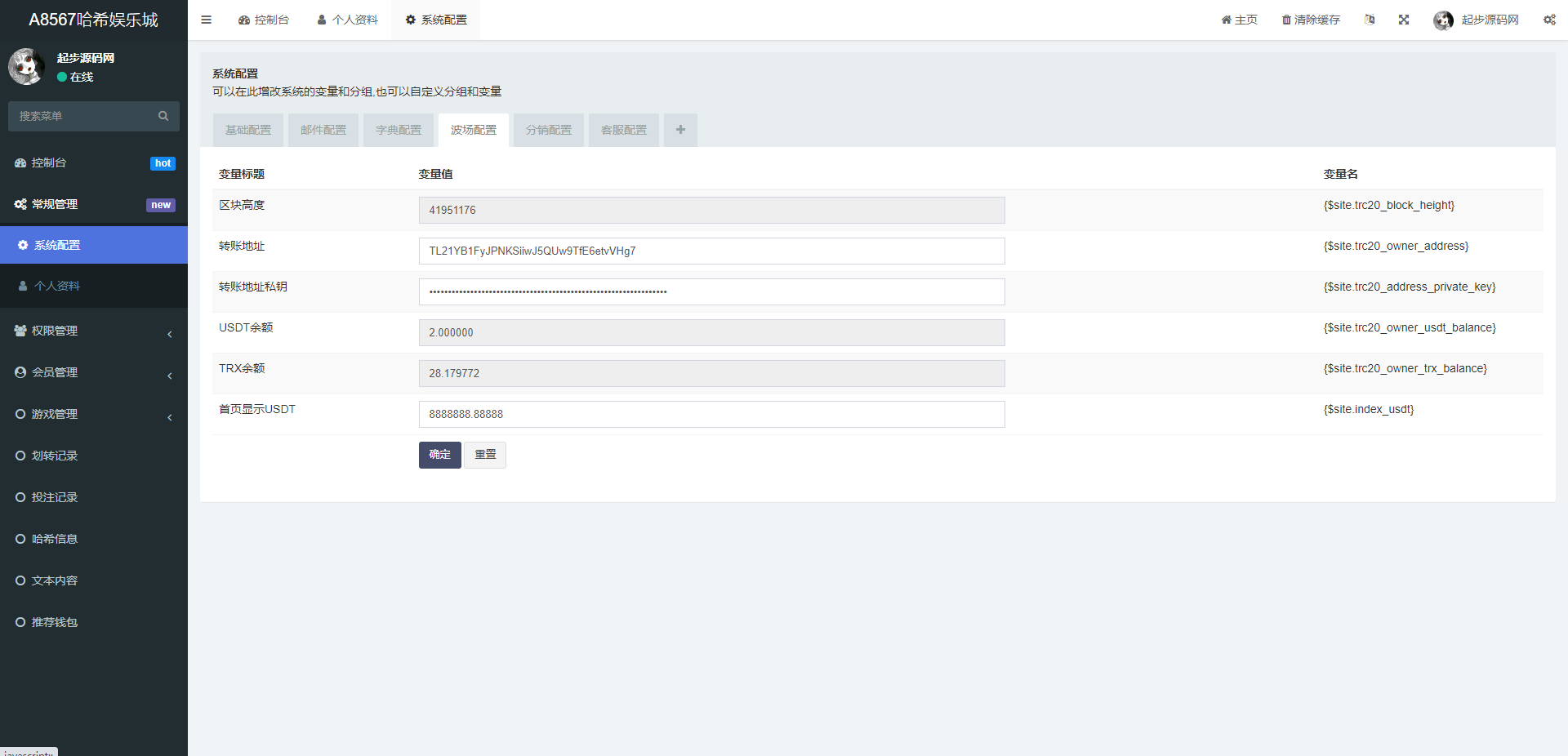Open 划转记录 in the sidebar

[94, 456]
